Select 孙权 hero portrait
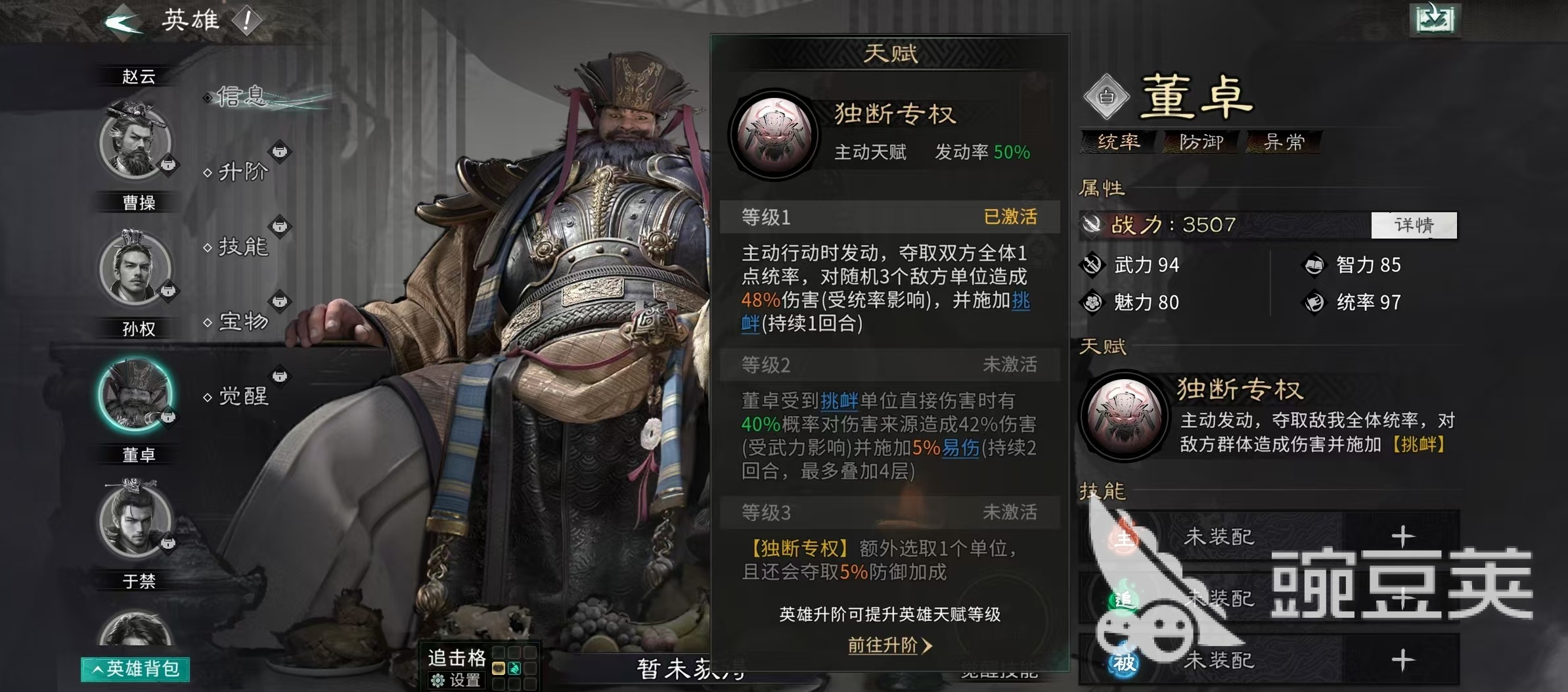The height and width of the screenshot is (692, 1568). (x=136, y=267)
